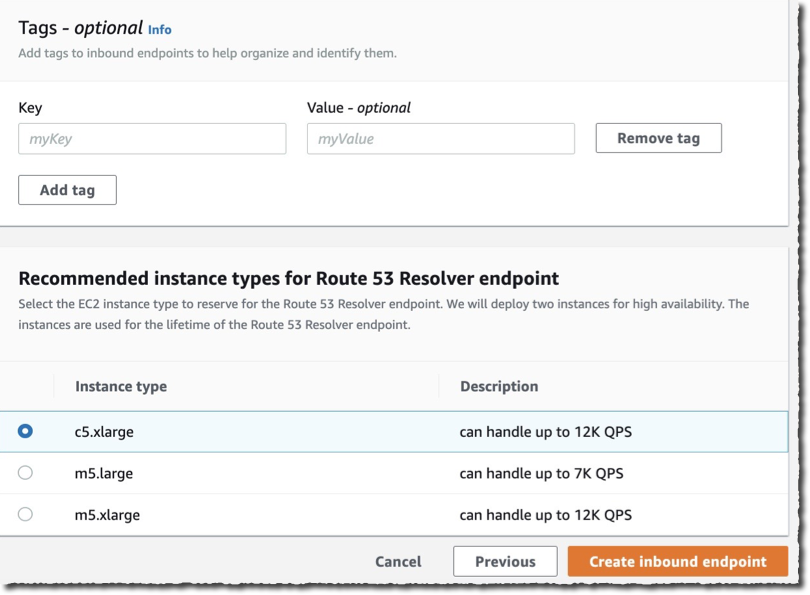This screenshot has height=595, width=810.
Task: Click the Create inbound endpoint button
Action: tap(676, 561)
